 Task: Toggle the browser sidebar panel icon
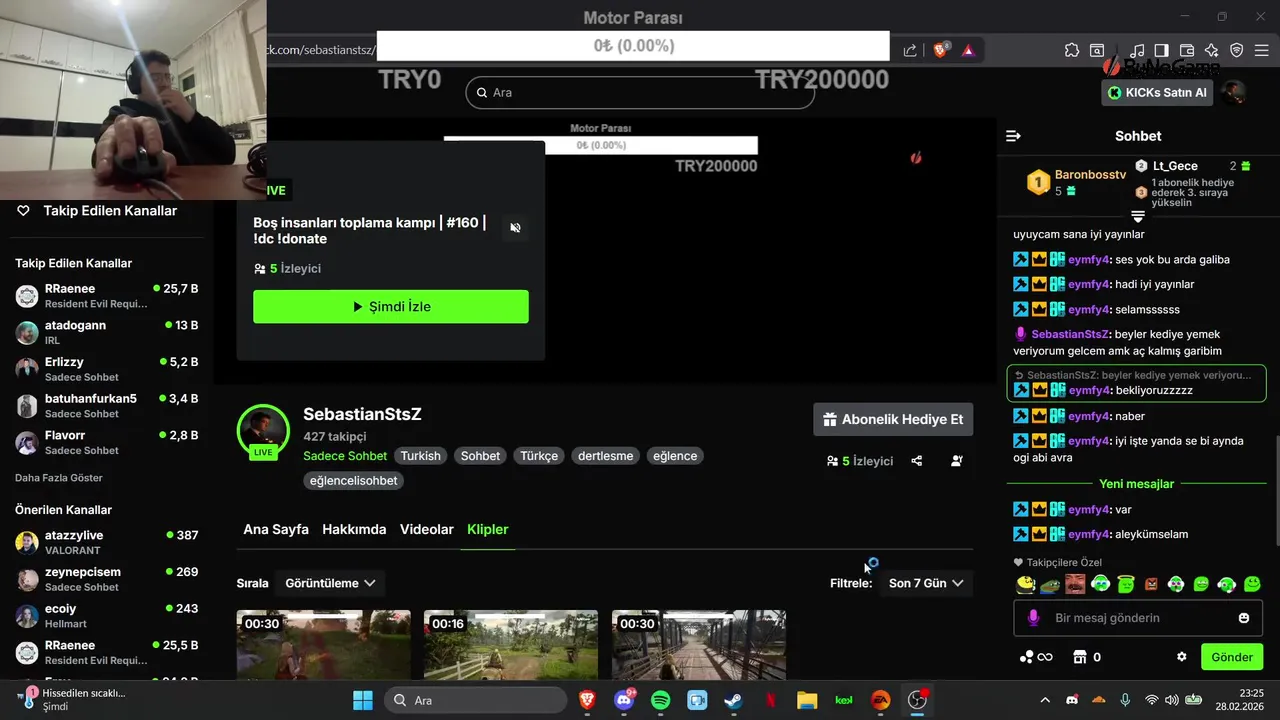coord(1161,50)
